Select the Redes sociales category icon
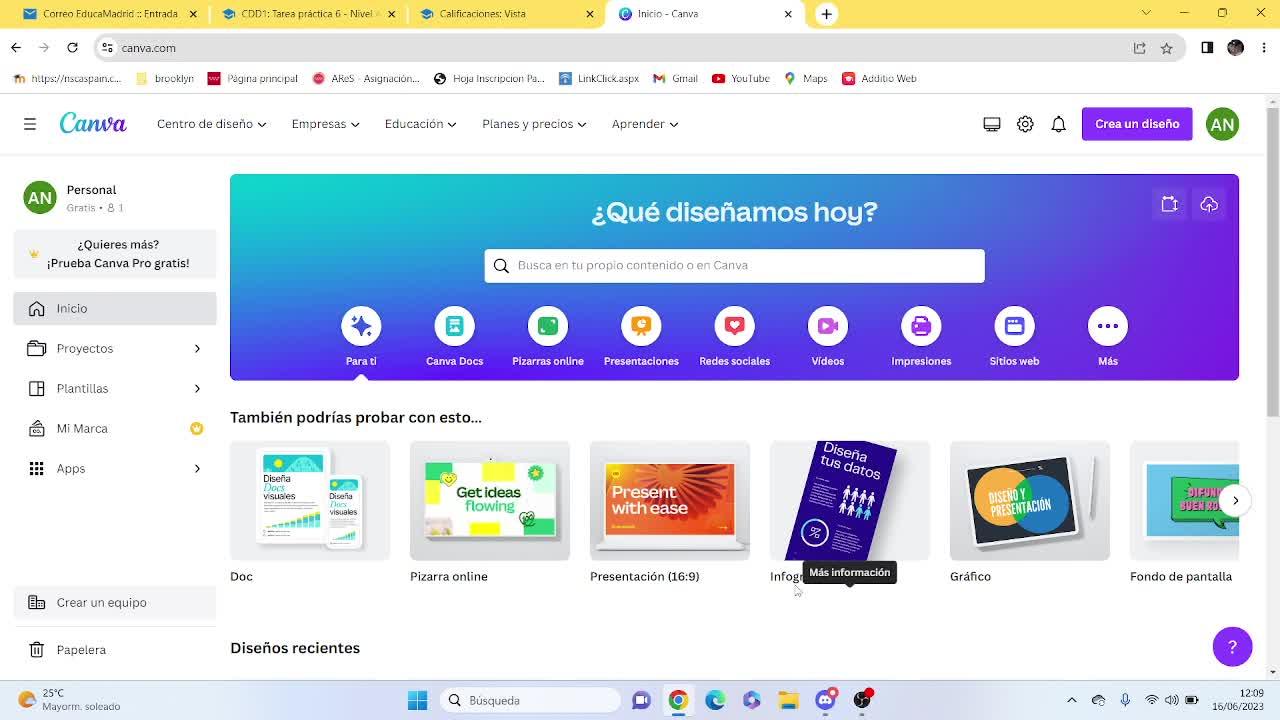 pyautogui.click(x=734, y=326)
